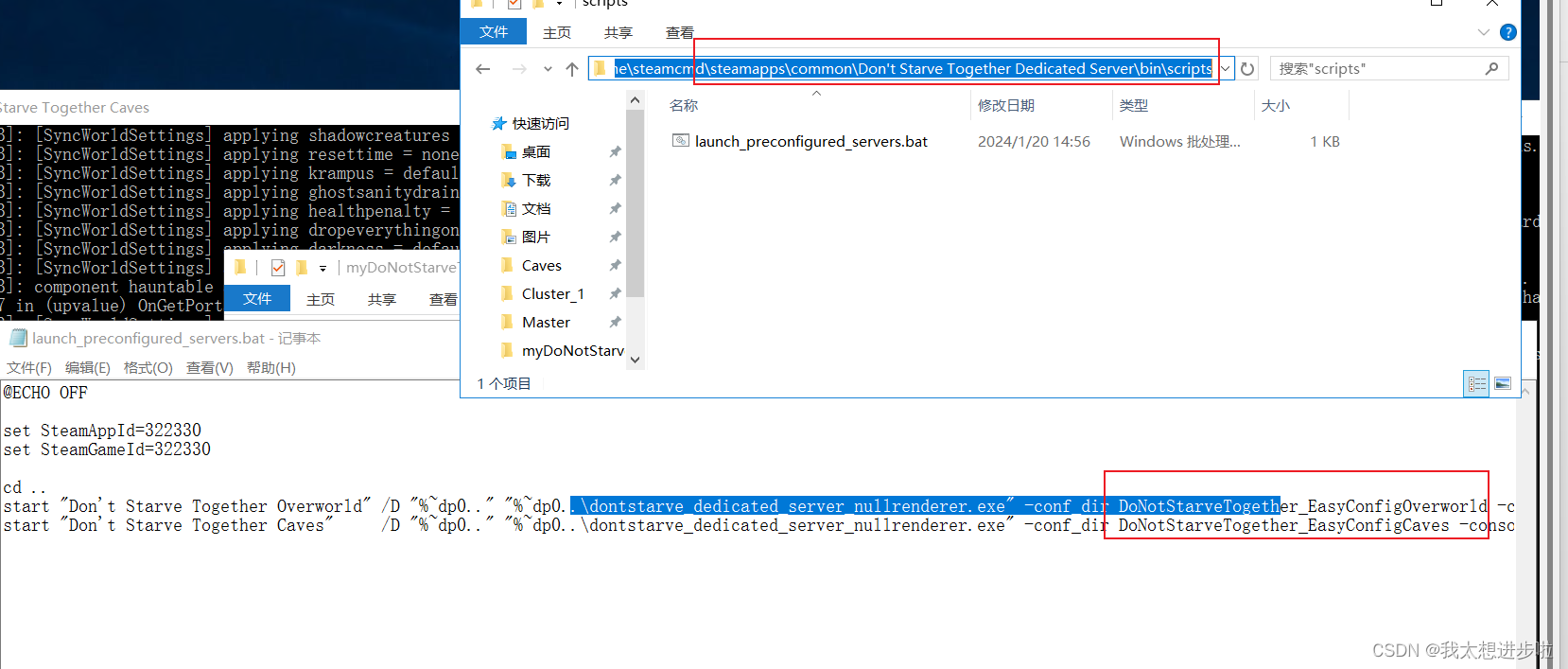The image size is (1568, 669).
Task: Go up one folder level from scripts
Action: point(572,69)
